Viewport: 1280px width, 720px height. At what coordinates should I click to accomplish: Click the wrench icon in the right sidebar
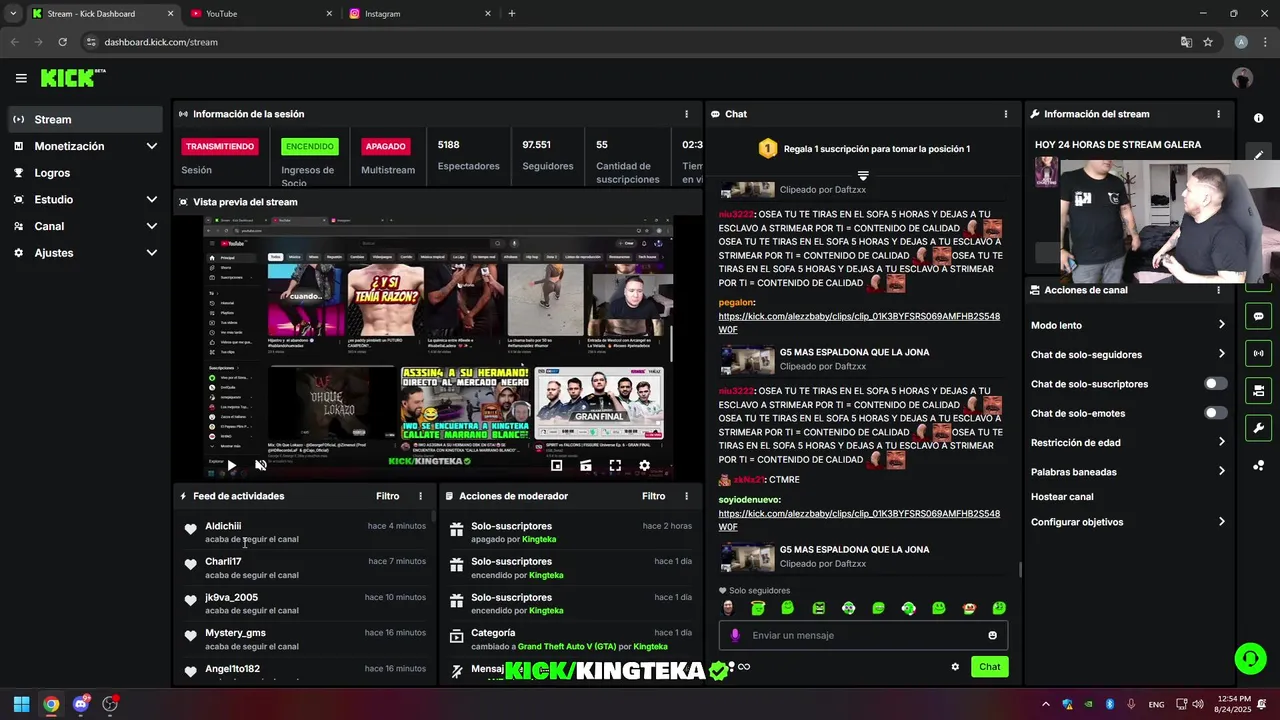pos(1258,428)
